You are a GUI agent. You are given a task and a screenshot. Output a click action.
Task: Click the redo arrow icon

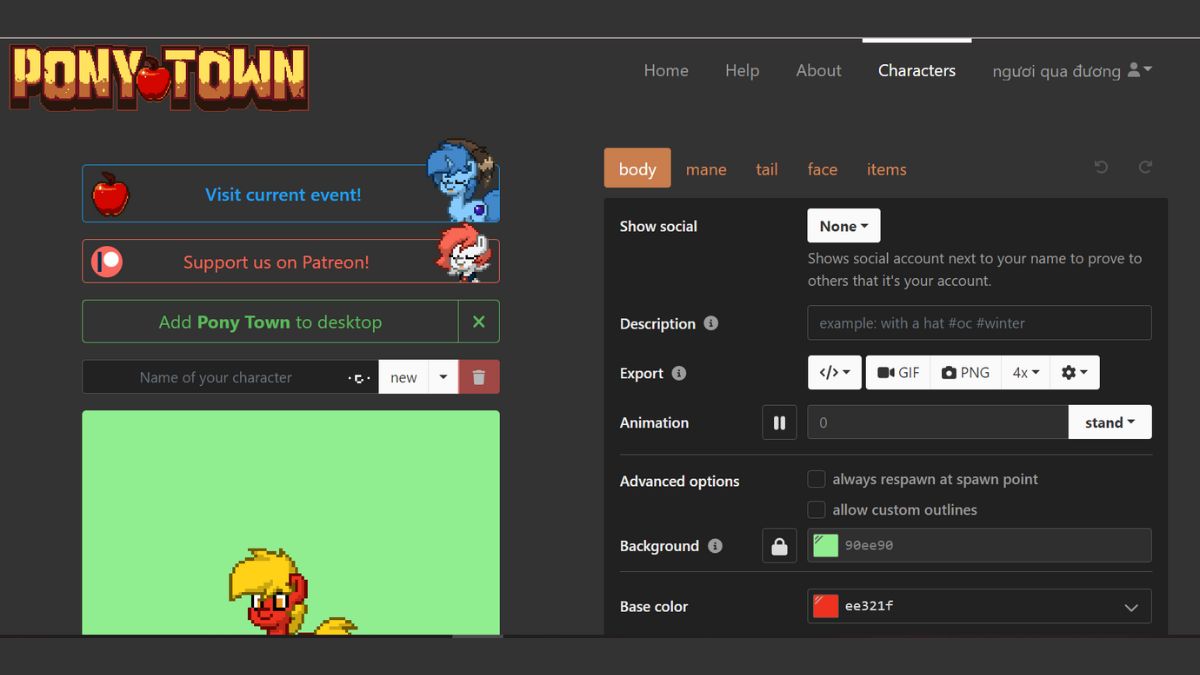point(1146,168)
